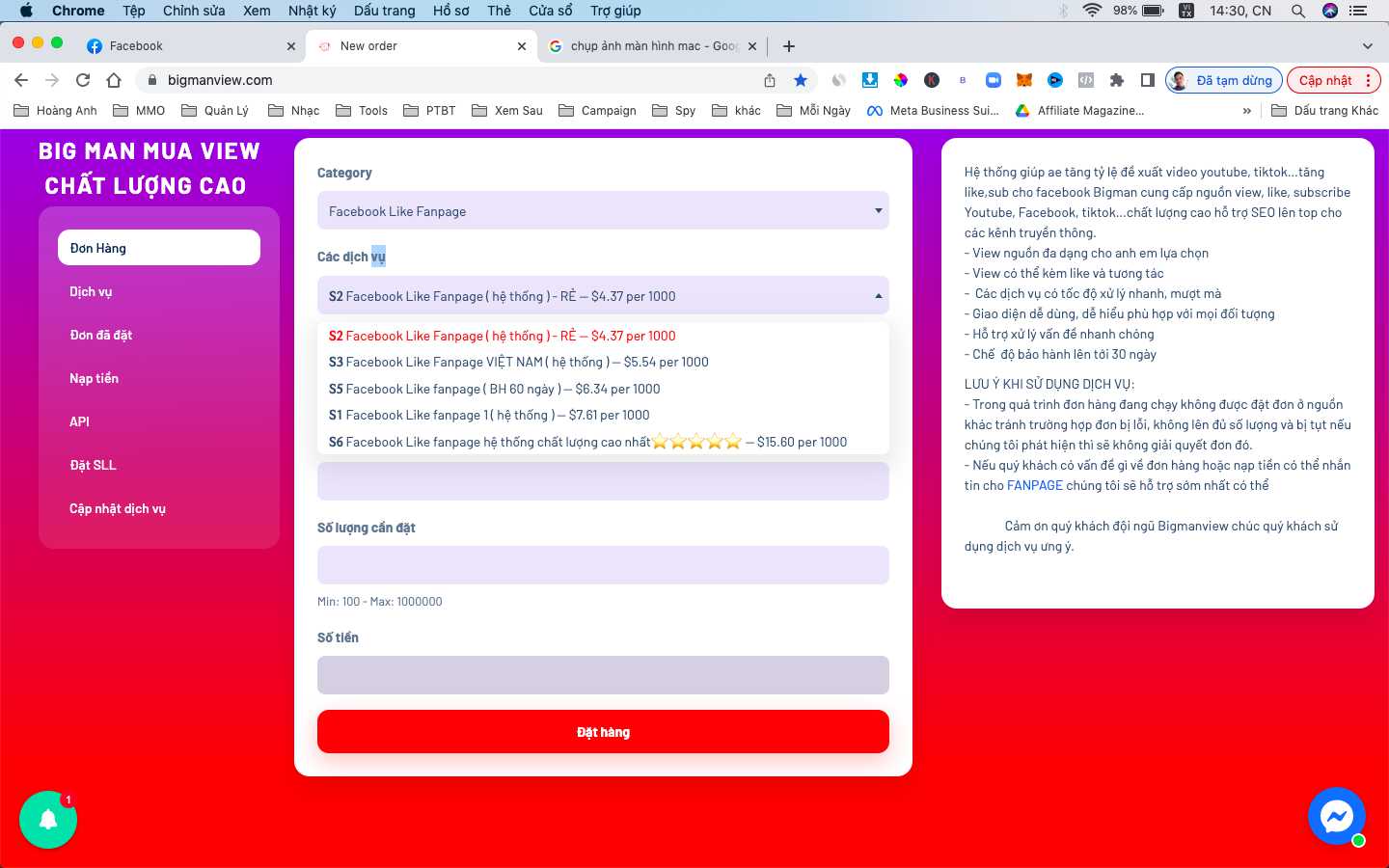1389x868 pixels.
Task: Open the tab search chevron
Action: [x=1367, y=46]
